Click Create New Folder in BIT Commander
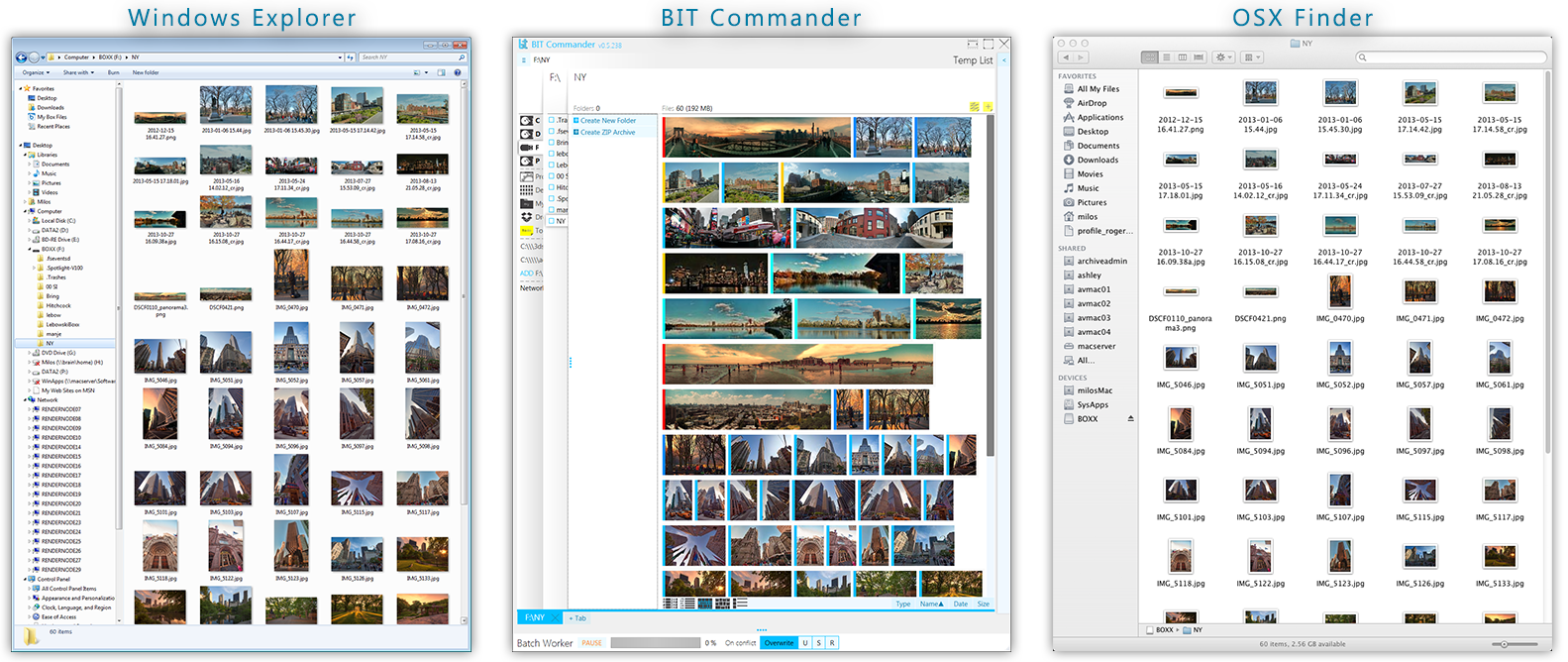Screen dimensions: 1568x662 [x=608, y=121]
